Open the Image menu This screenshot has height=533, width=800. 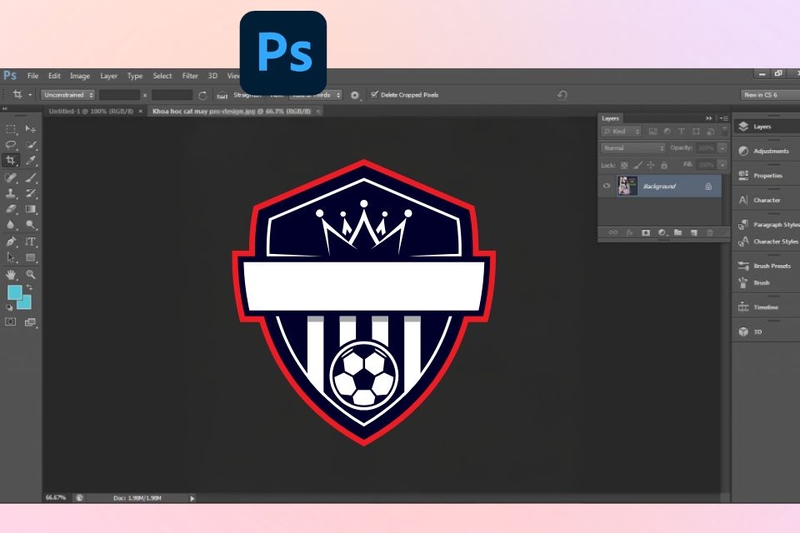tap(80, 76)
